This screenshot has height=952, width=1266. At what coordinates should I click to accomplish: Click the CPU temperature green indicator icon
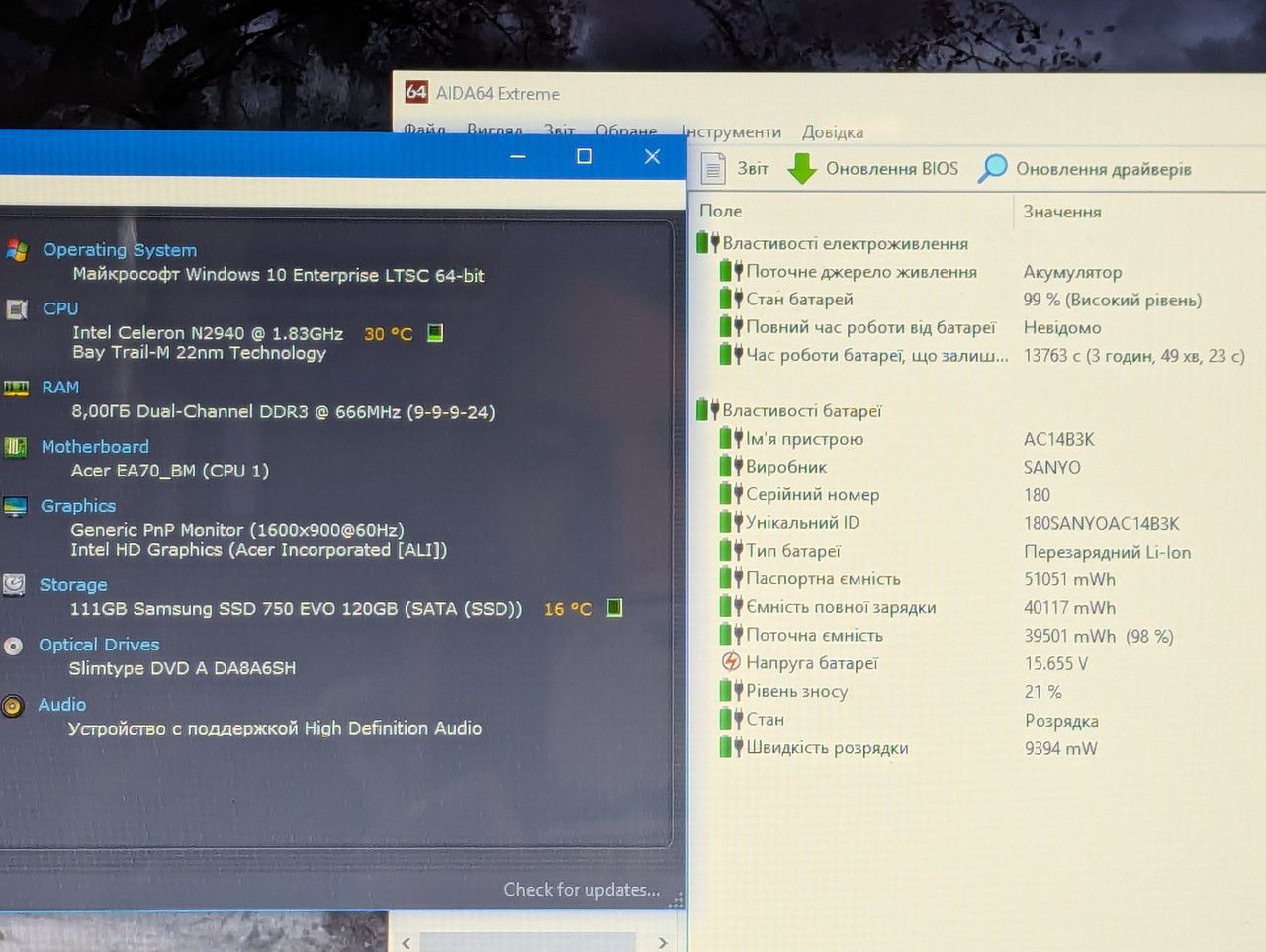tap(434, 333)
